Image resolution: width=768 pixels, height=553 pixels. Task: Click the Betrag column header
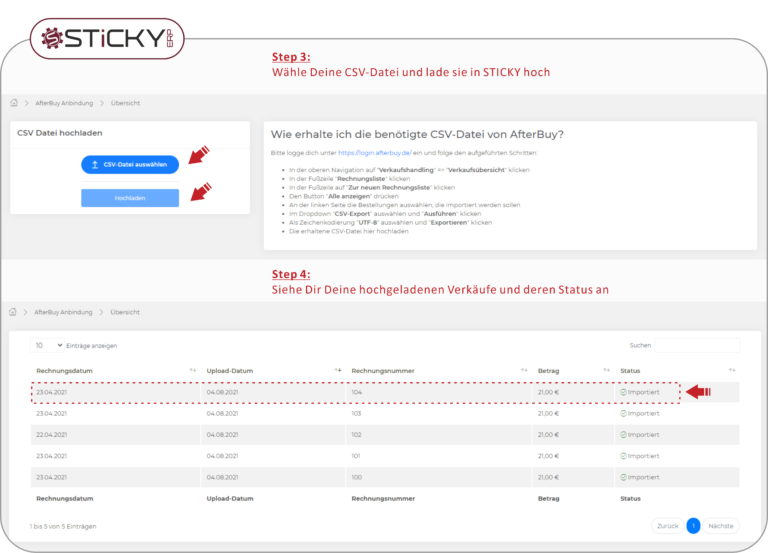click(548, 371)
